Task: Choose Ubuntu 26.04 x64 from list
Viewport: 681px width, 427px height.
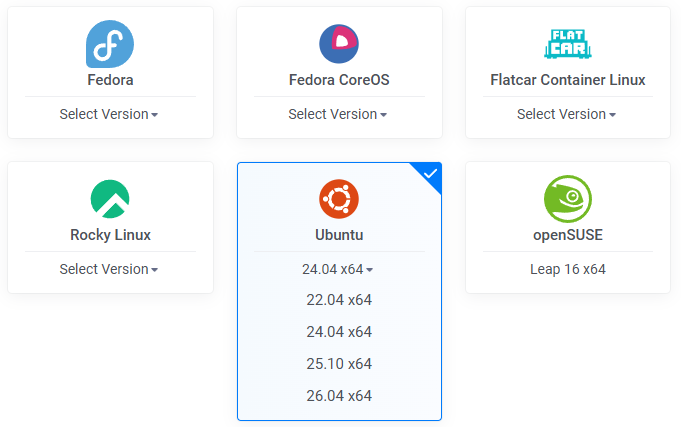Action: (x=339, y=396)
